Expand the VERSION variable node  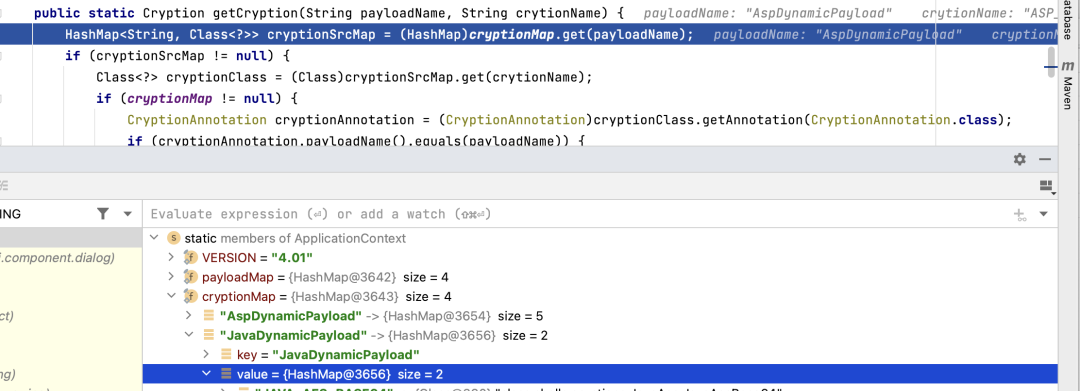pos(172,257)
